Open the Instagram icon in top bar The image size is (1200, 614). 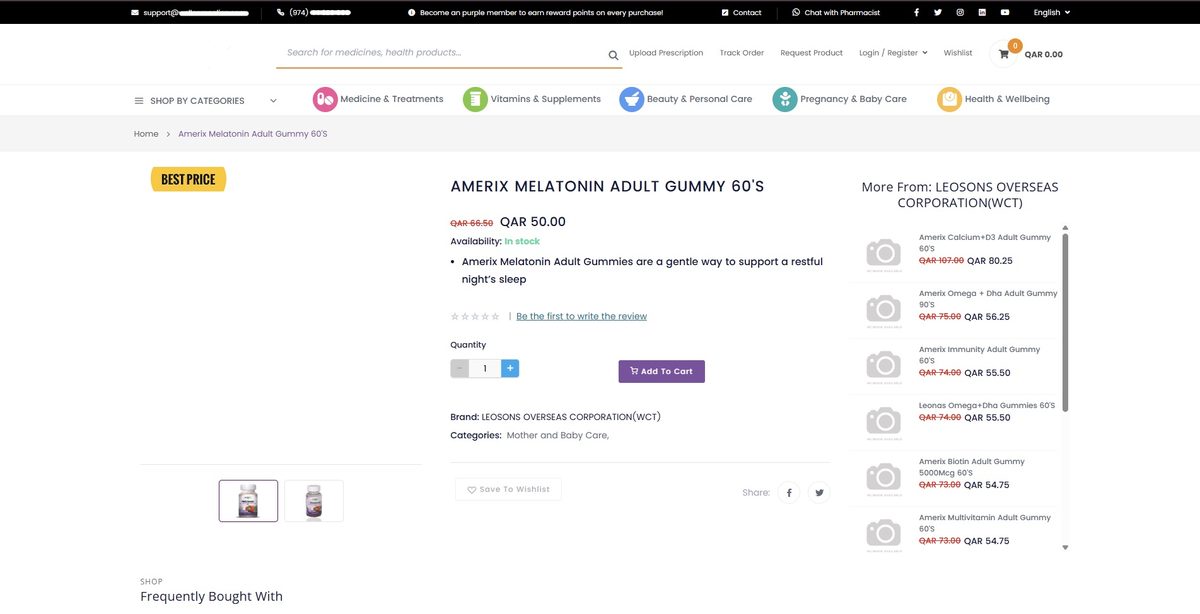tap(960, 12)
